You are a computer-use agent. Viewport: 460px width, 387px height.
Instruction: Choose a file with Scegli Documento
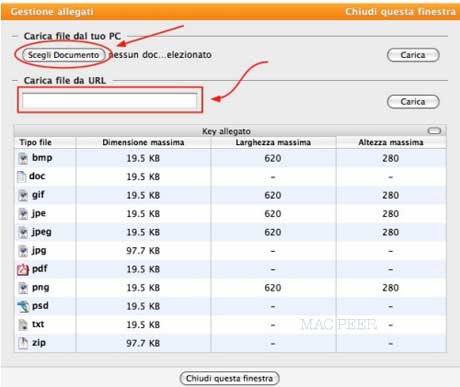tap(63, 55)
